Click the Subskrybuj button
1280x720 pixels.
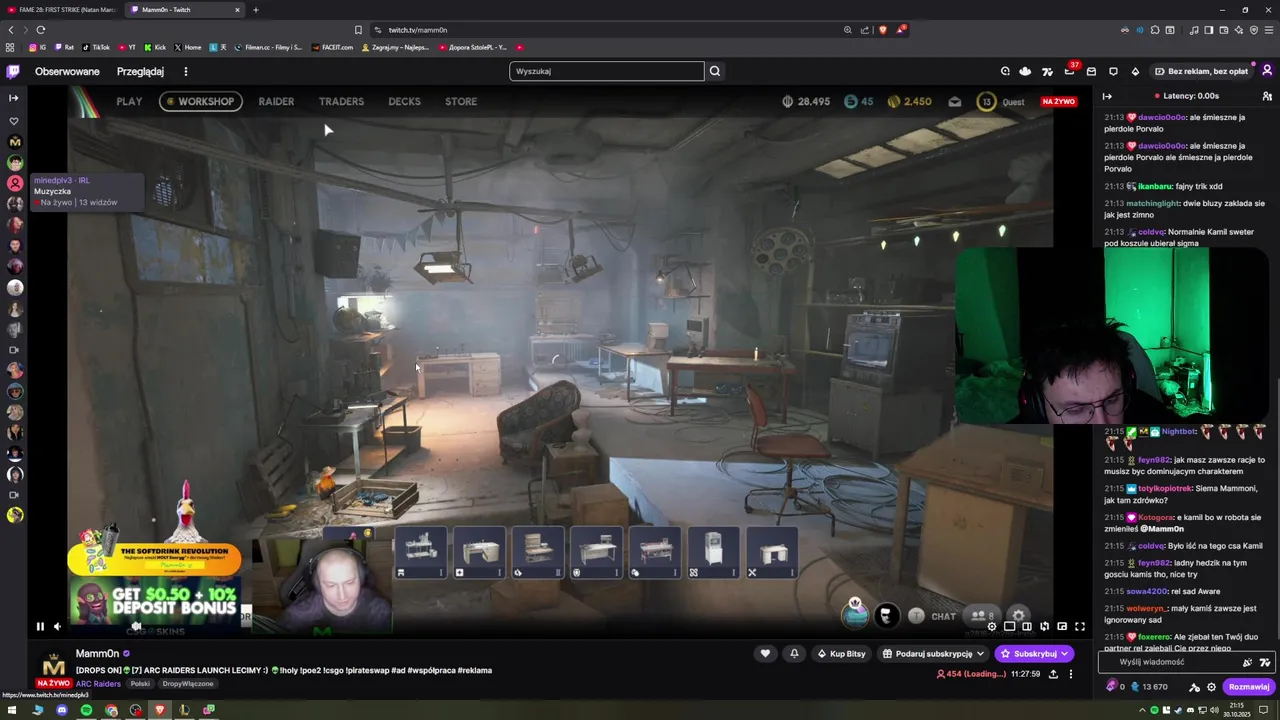click(x=1035, y=654)
